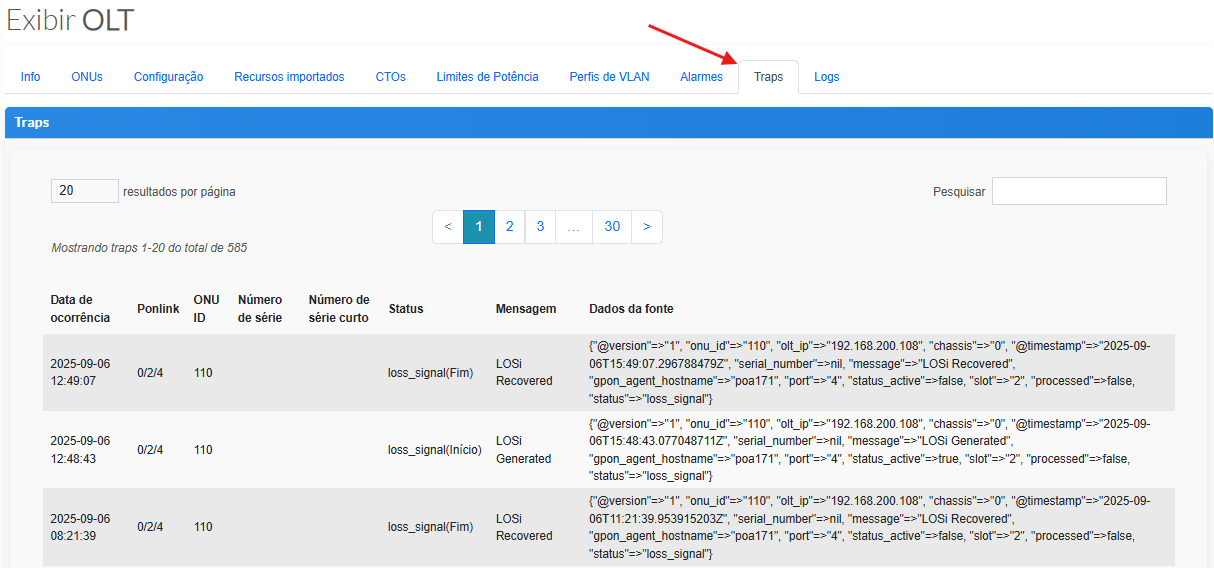
Task: Switch to Perfis de VLAN tab
Action: pyautogui.click(x=609, y=77)
